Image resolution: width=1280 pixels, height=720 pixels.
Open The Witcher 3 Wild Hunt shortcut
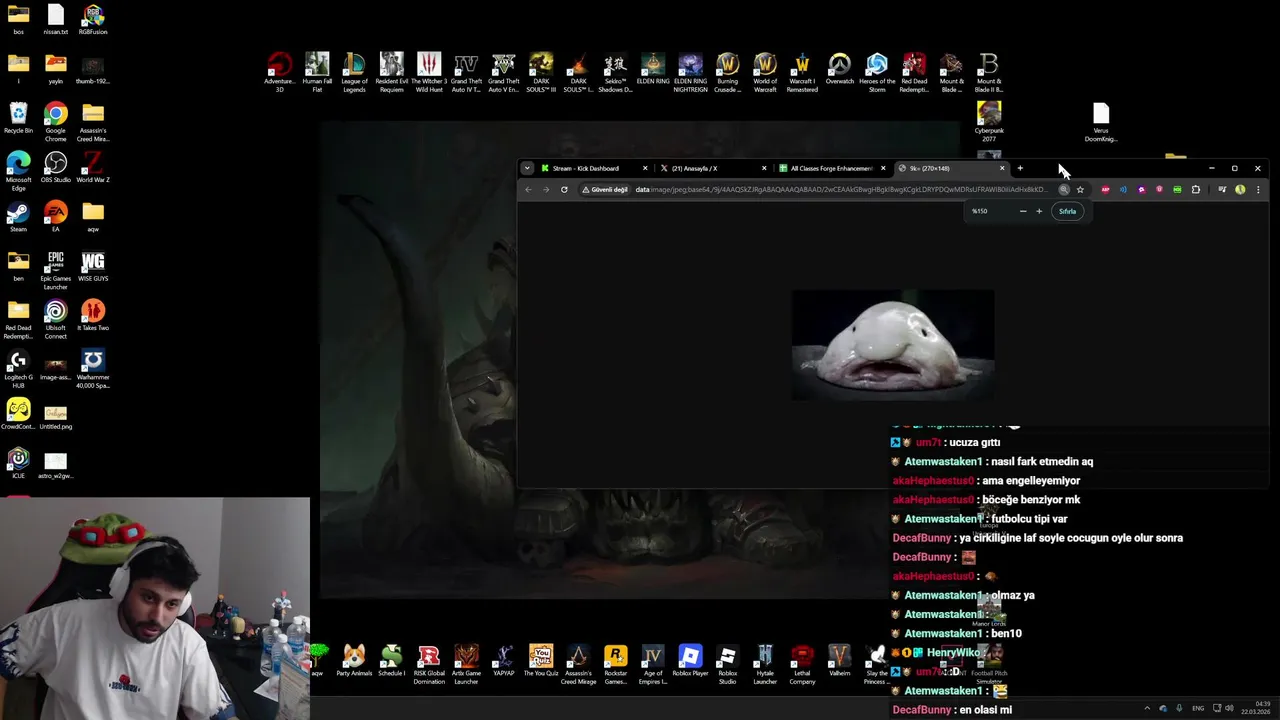coord(429,73)
